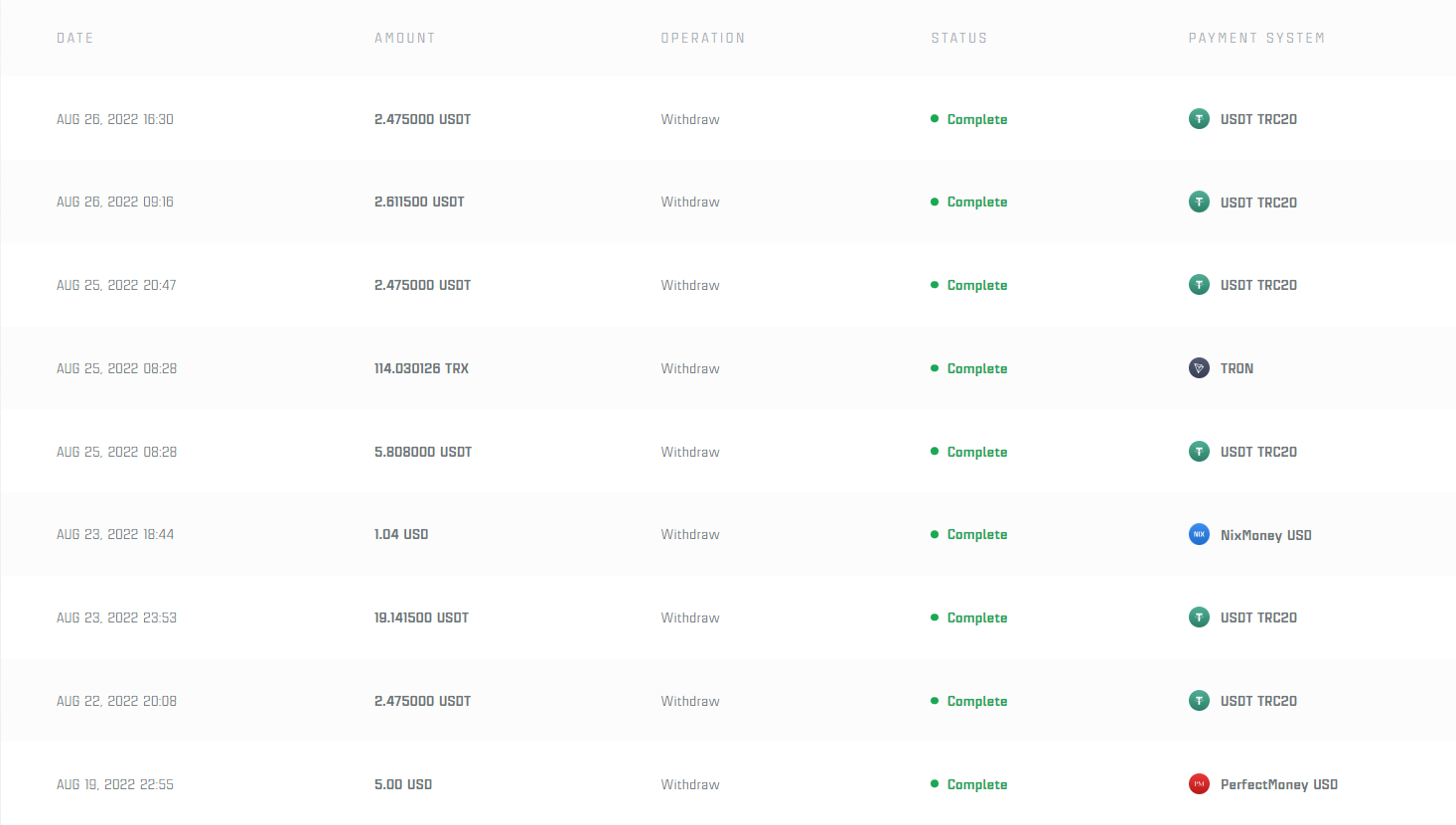The width and height of the screenshot is (1456, 825).
Task: Click green status dot in 5.00 USD row
Action: pos(935,784)
